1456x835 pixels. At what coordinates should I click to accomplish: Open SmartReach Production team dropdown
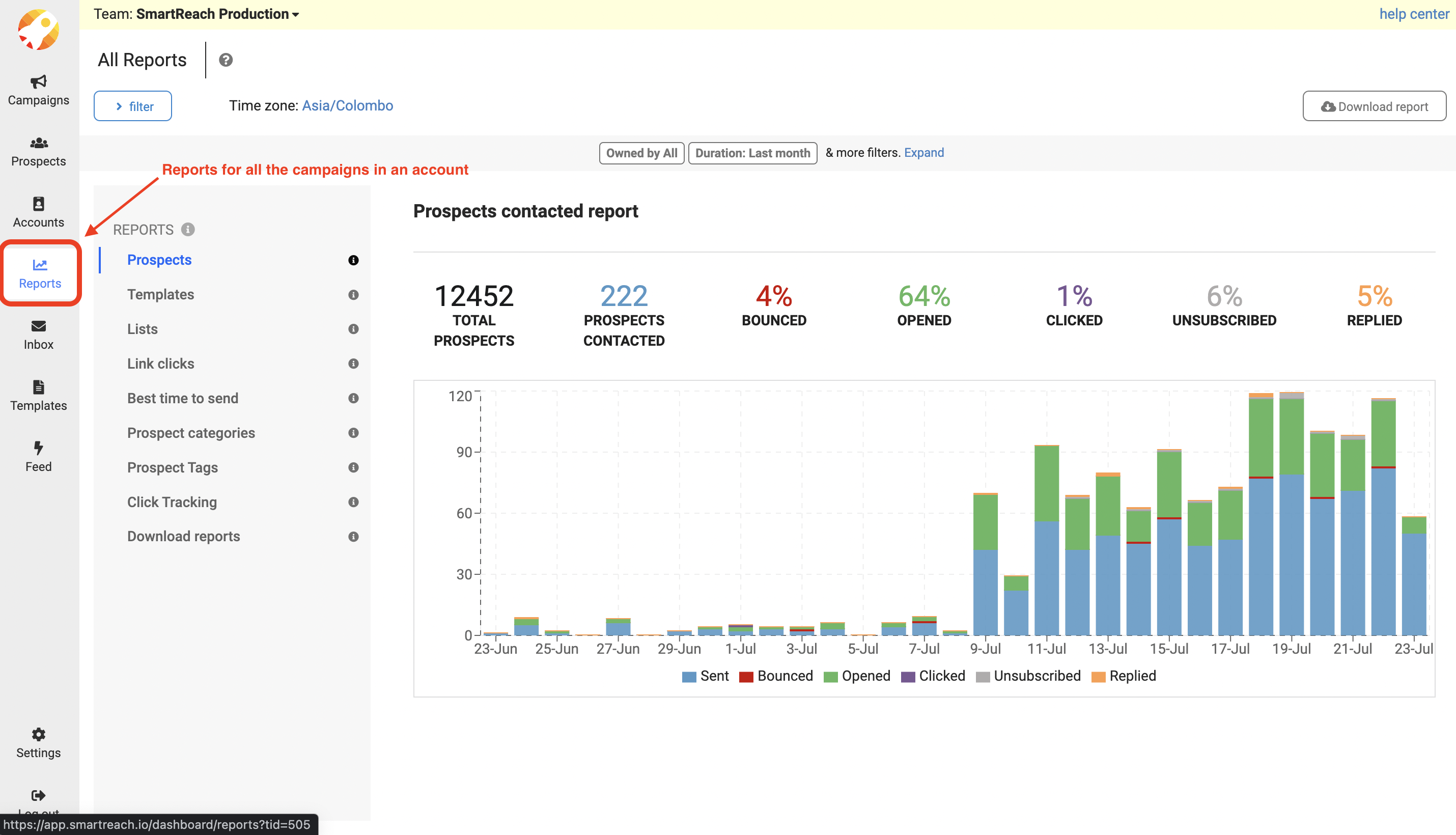click(218, 14)
